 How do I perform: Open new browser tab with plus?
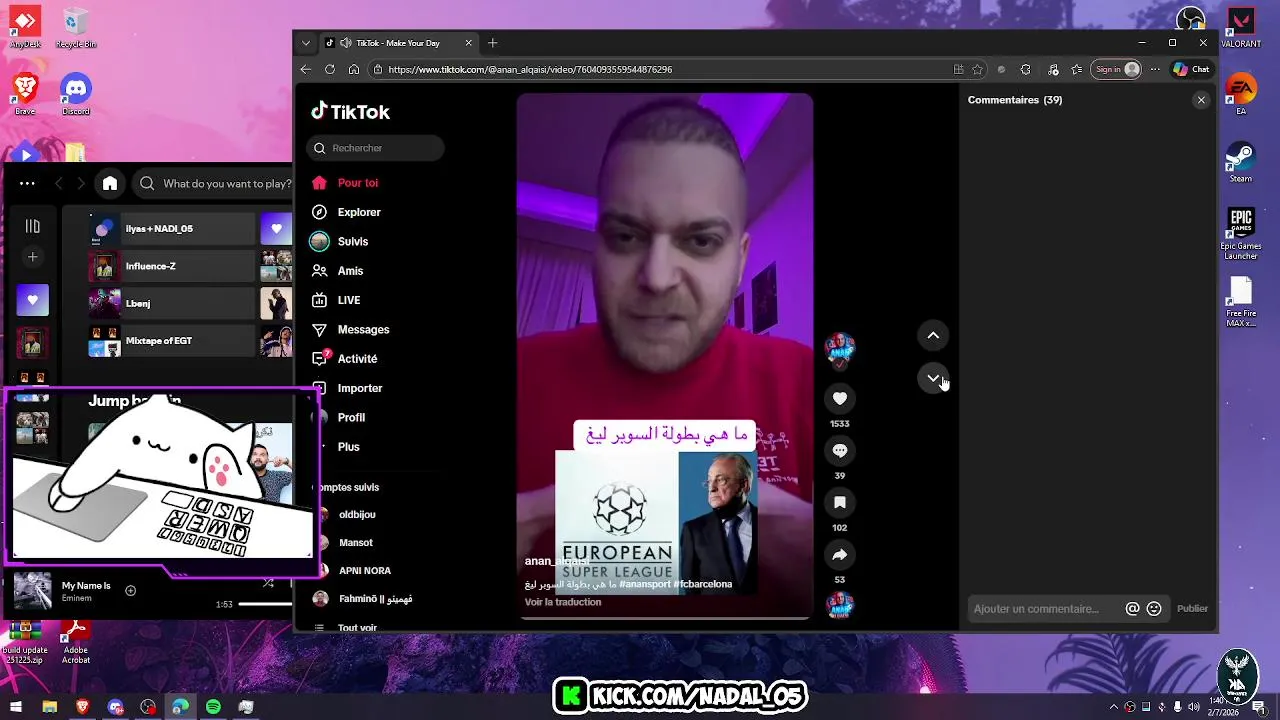coord(492,43)
